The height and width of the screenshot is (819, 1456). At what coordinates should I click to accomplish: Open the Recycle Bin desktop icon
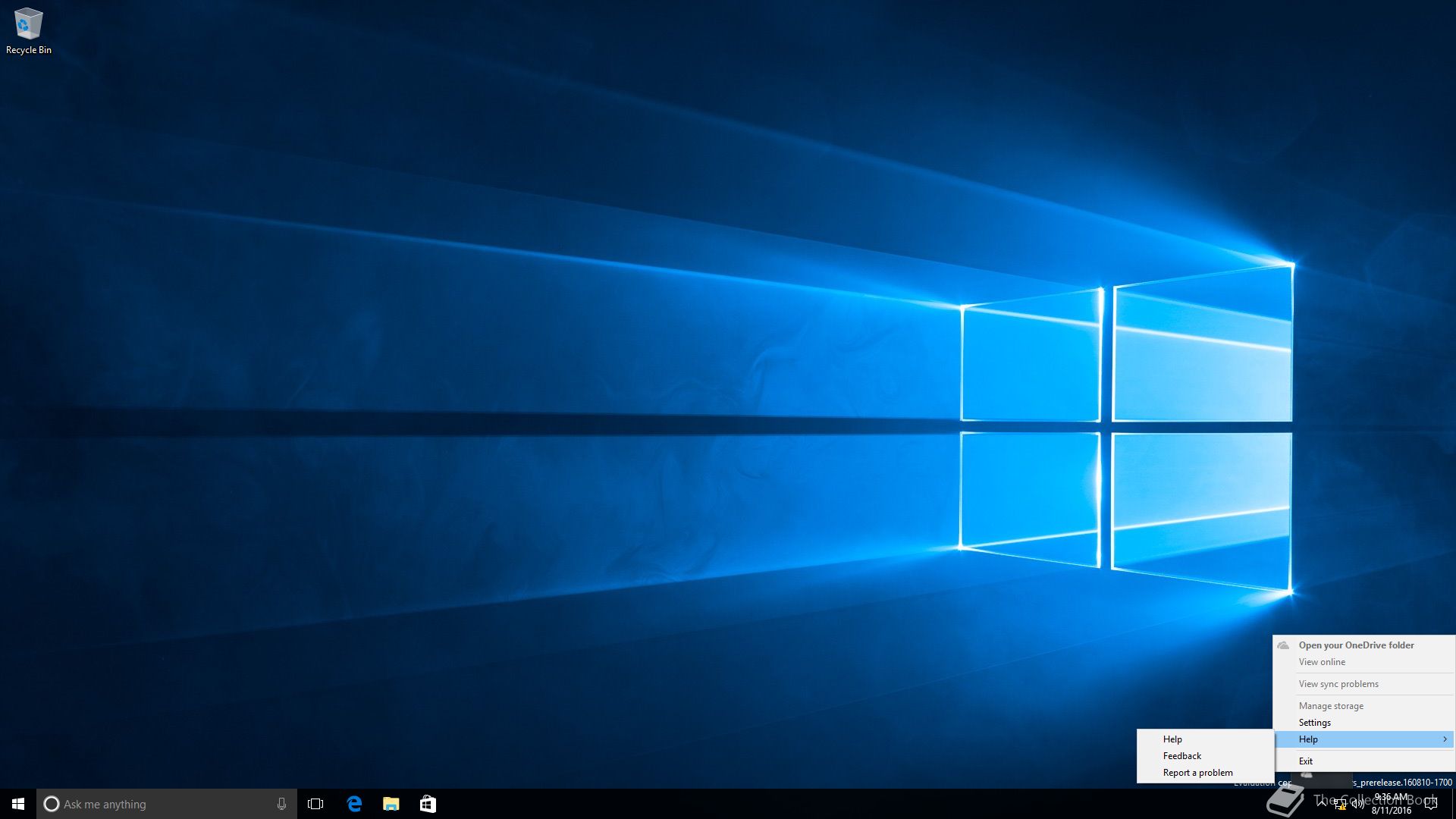pyautogui.click(x=28, y=31)
